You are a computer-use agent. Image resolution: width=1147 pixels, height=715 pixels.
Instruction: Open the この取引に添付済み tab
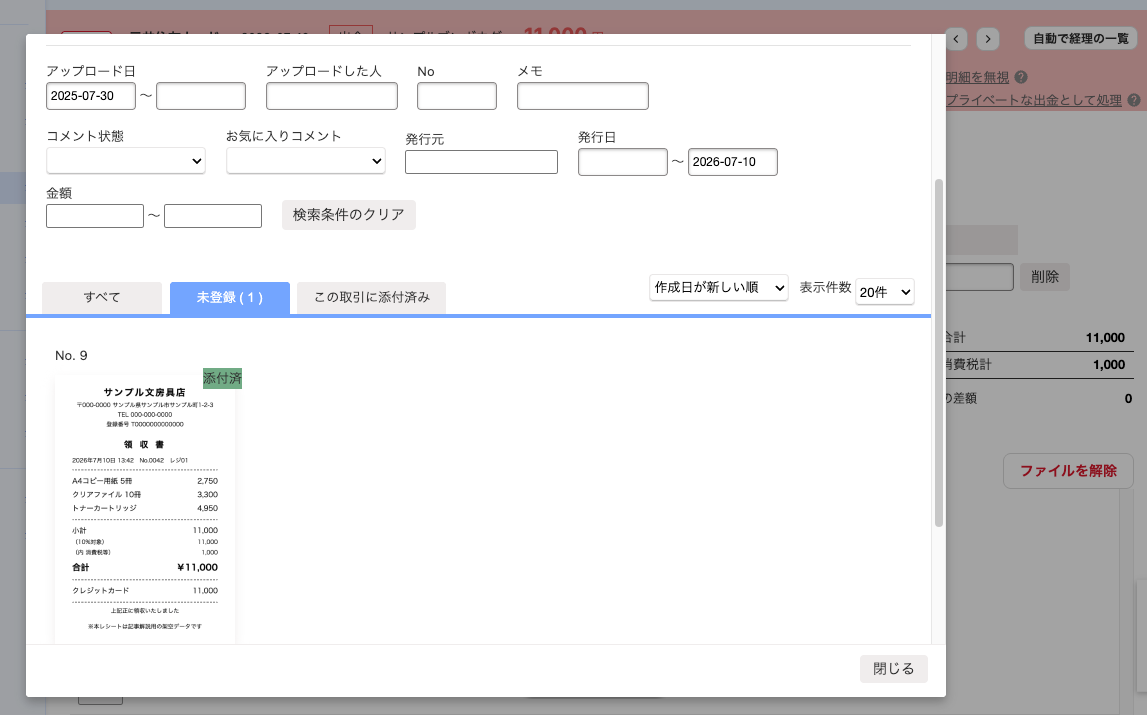tap(372, 298)
